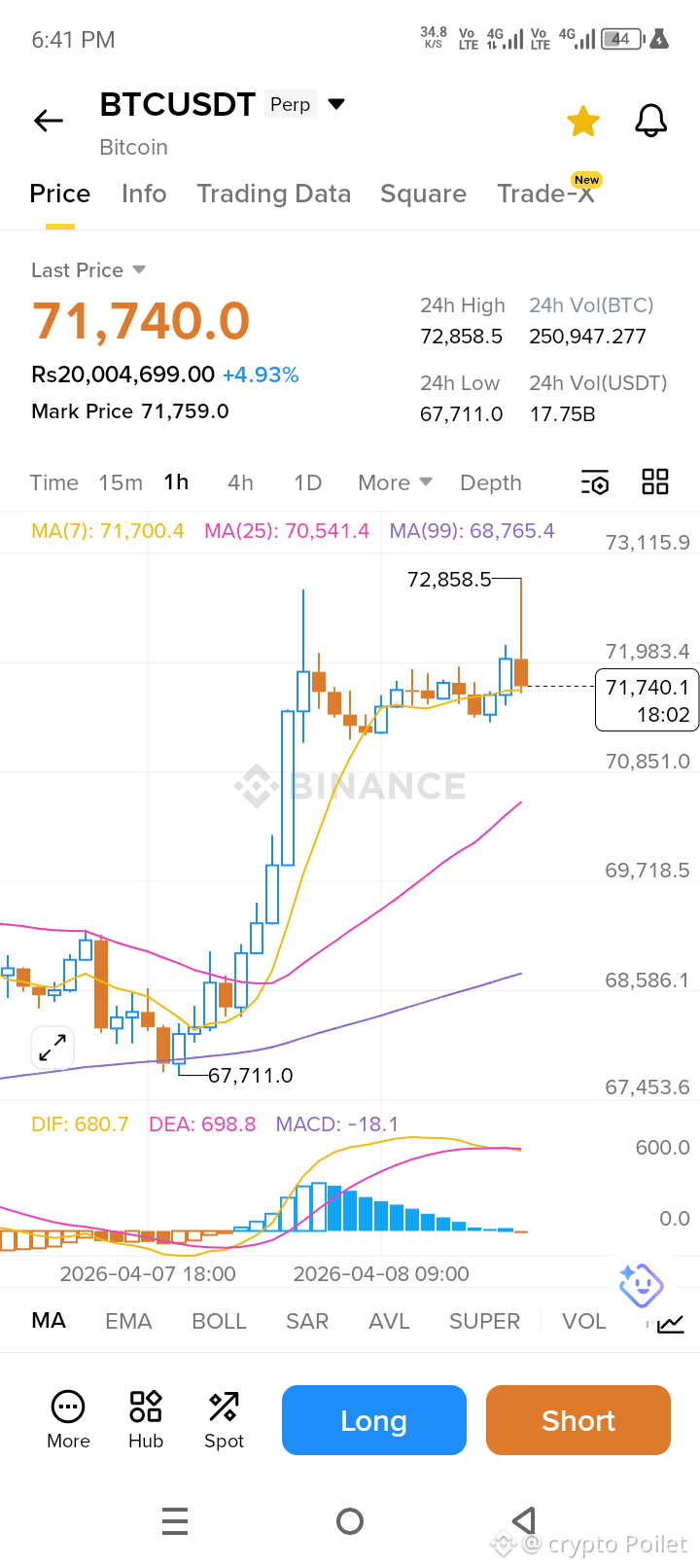
Task: Tap the Perp contract type badge
Action: [x=291, y=104]
